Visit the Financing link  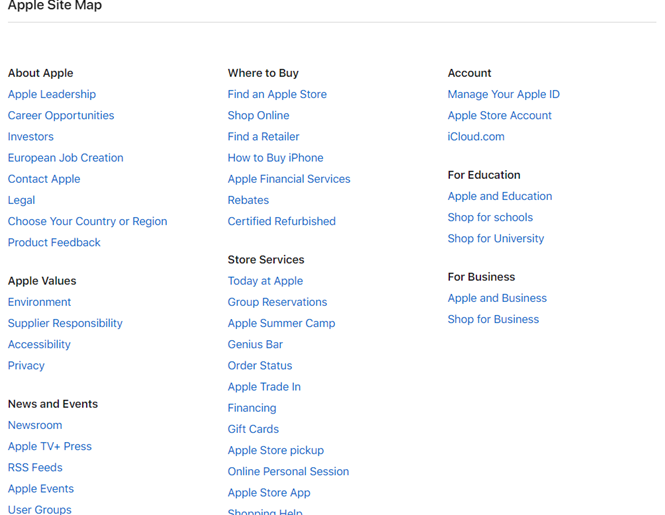point(252,408)
